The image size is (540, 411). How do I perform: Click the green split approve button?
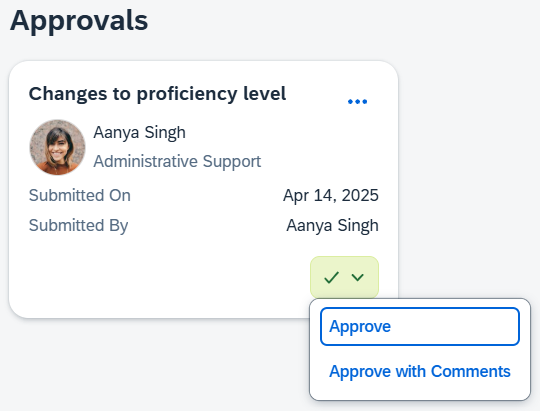click(344, 277)
